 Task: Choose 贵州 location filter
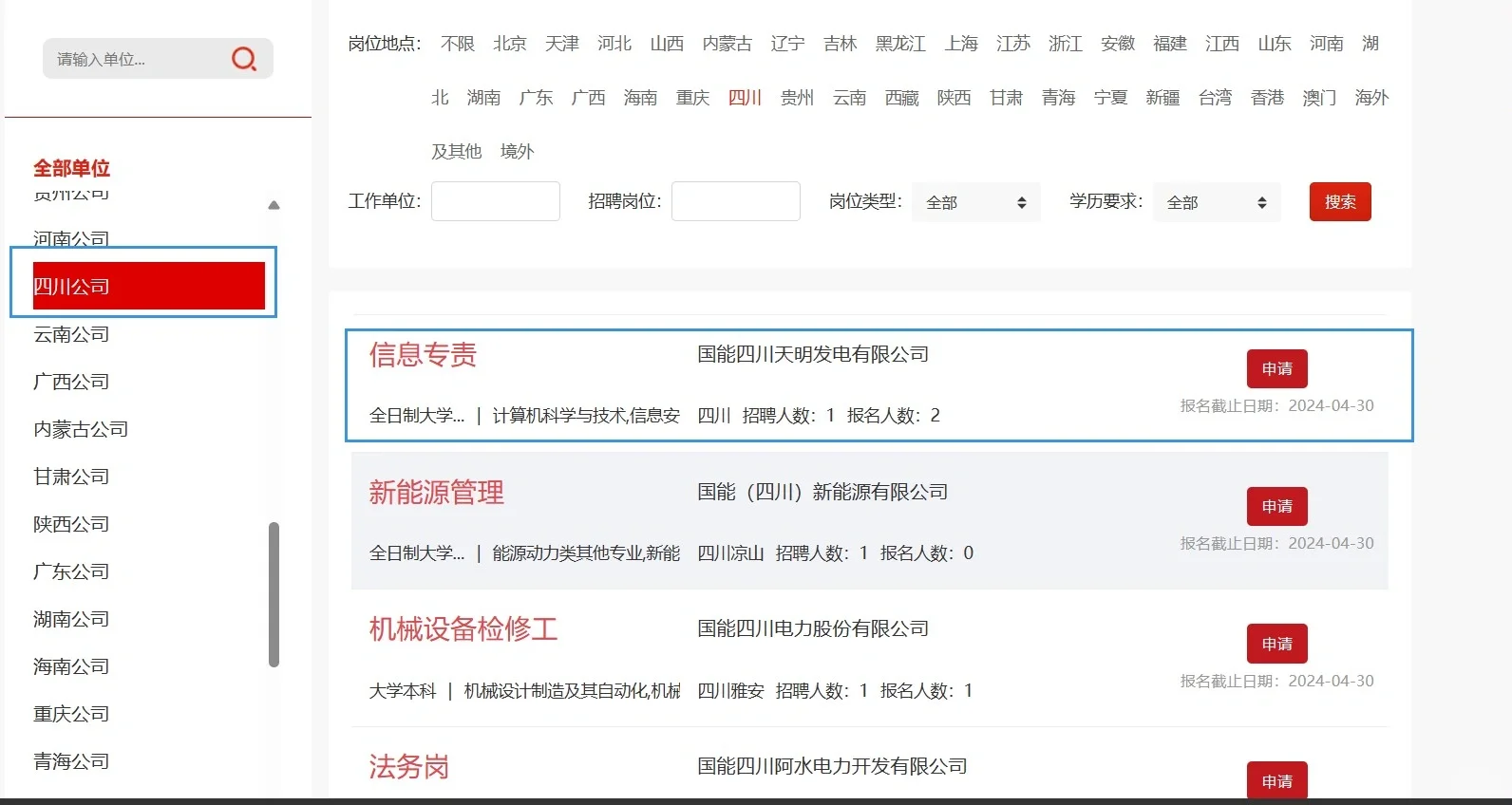click(x=798, y=98)
